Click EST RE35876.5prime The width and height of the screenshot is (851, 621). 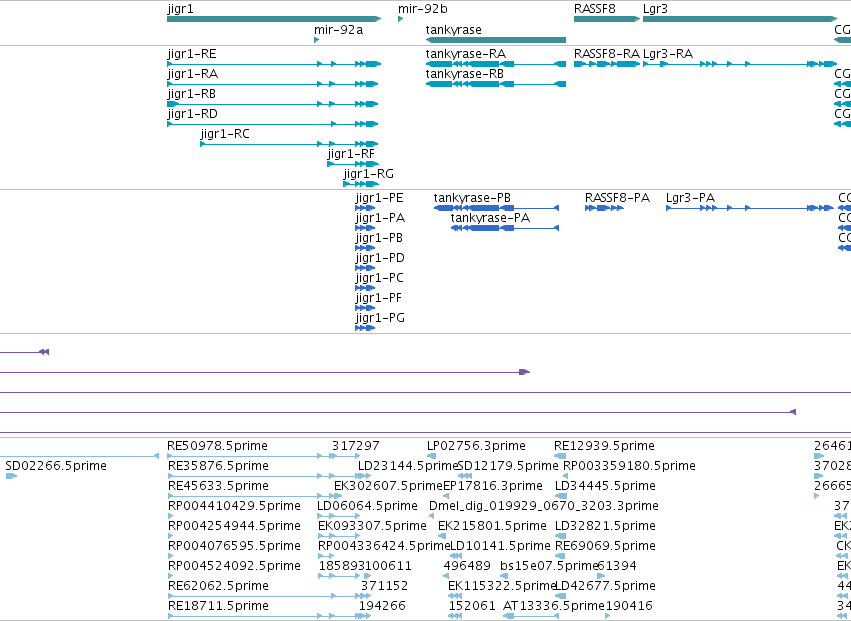[x=218, y=466]
